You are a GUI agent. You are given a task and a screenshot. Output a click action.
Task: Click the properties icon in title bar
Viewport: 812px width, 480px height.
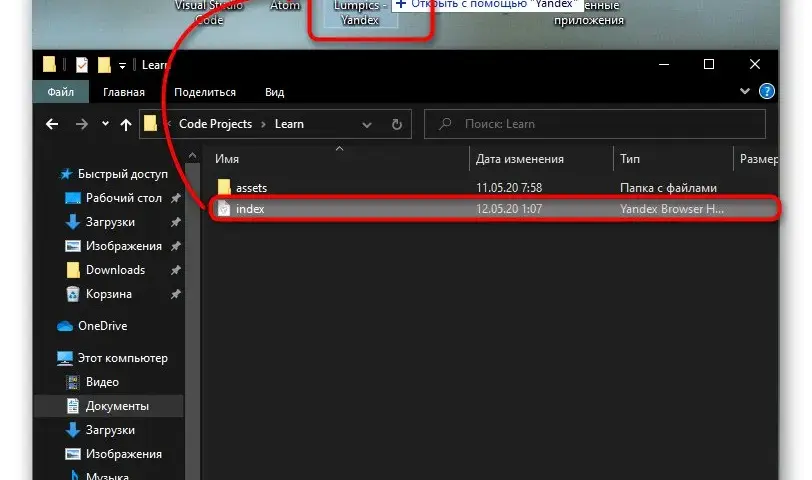tap(81, 65)
